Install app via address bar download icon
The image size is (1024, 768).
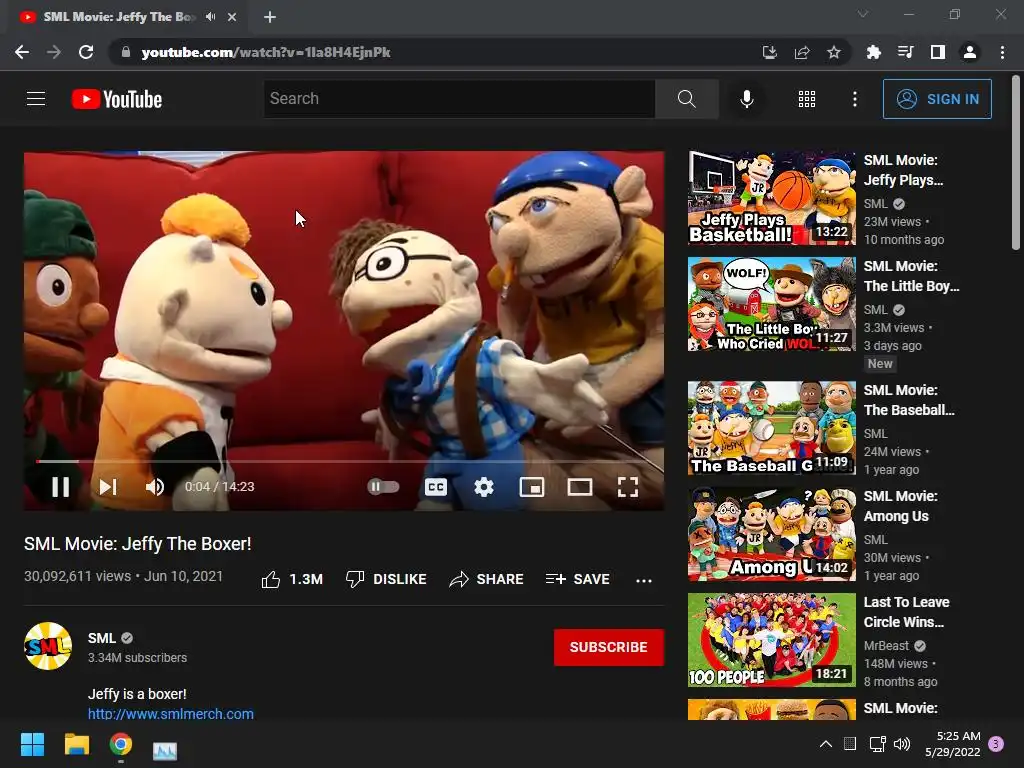pyautogui.click(x=769, y=52)
